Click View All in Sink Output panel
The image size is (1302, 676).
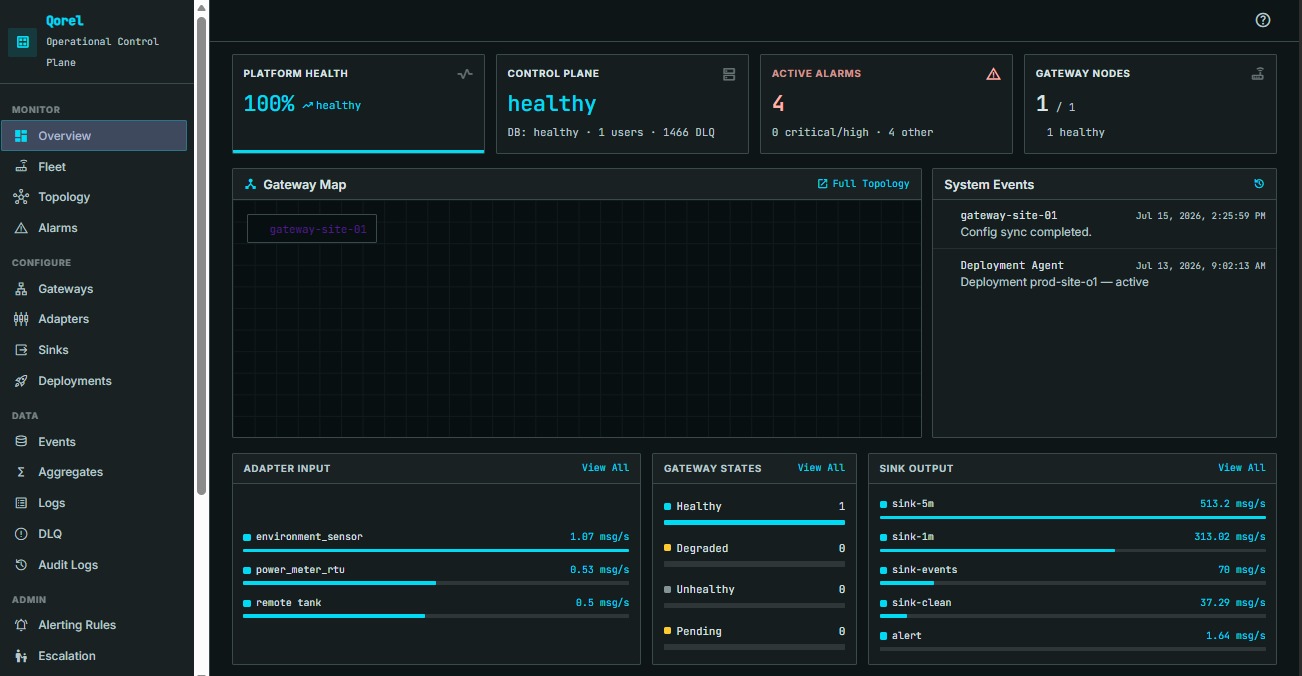point(1242,468)
